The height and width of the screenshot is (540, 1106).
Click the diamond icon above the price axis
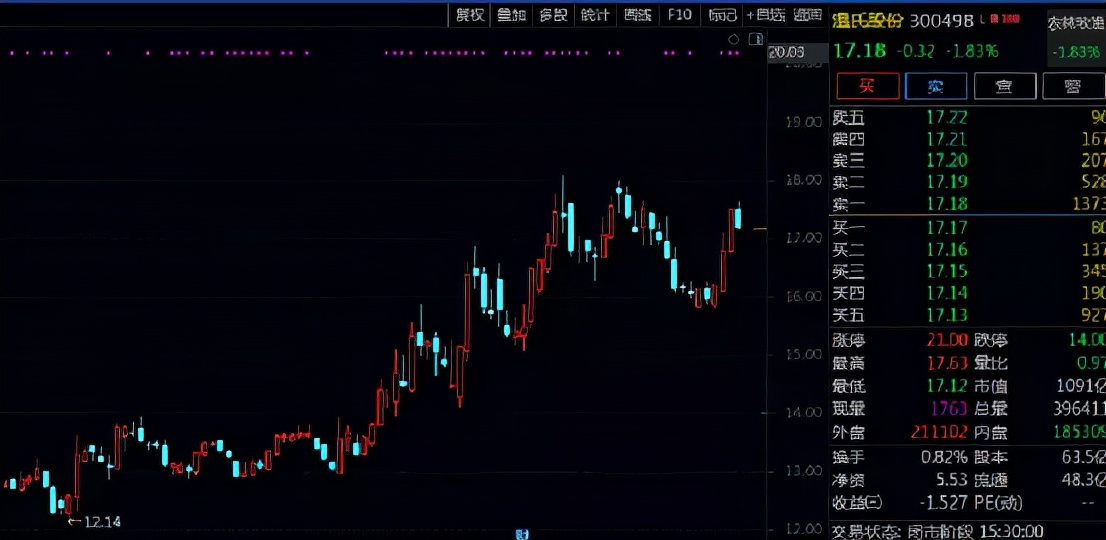pyautogui.click(x=734, y=39)
